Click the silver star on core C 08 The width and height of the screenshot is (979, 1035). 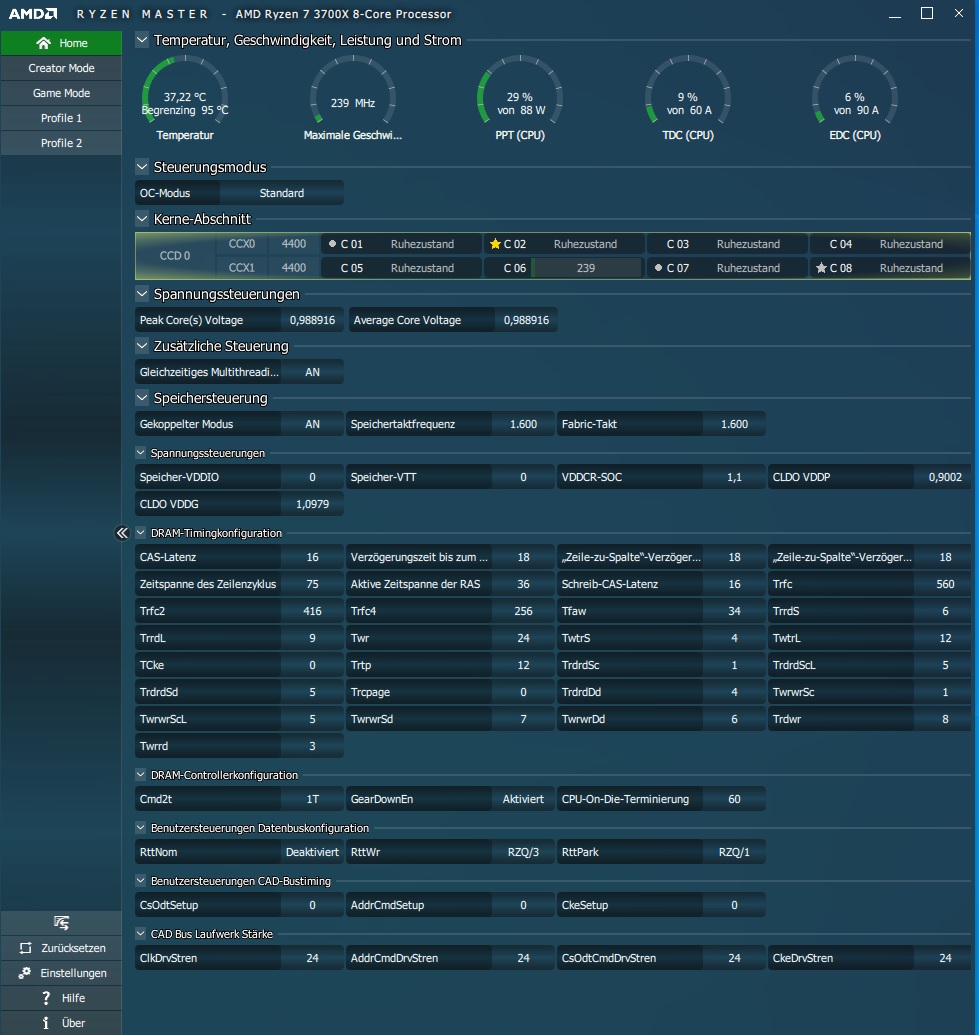click(821, 268)
